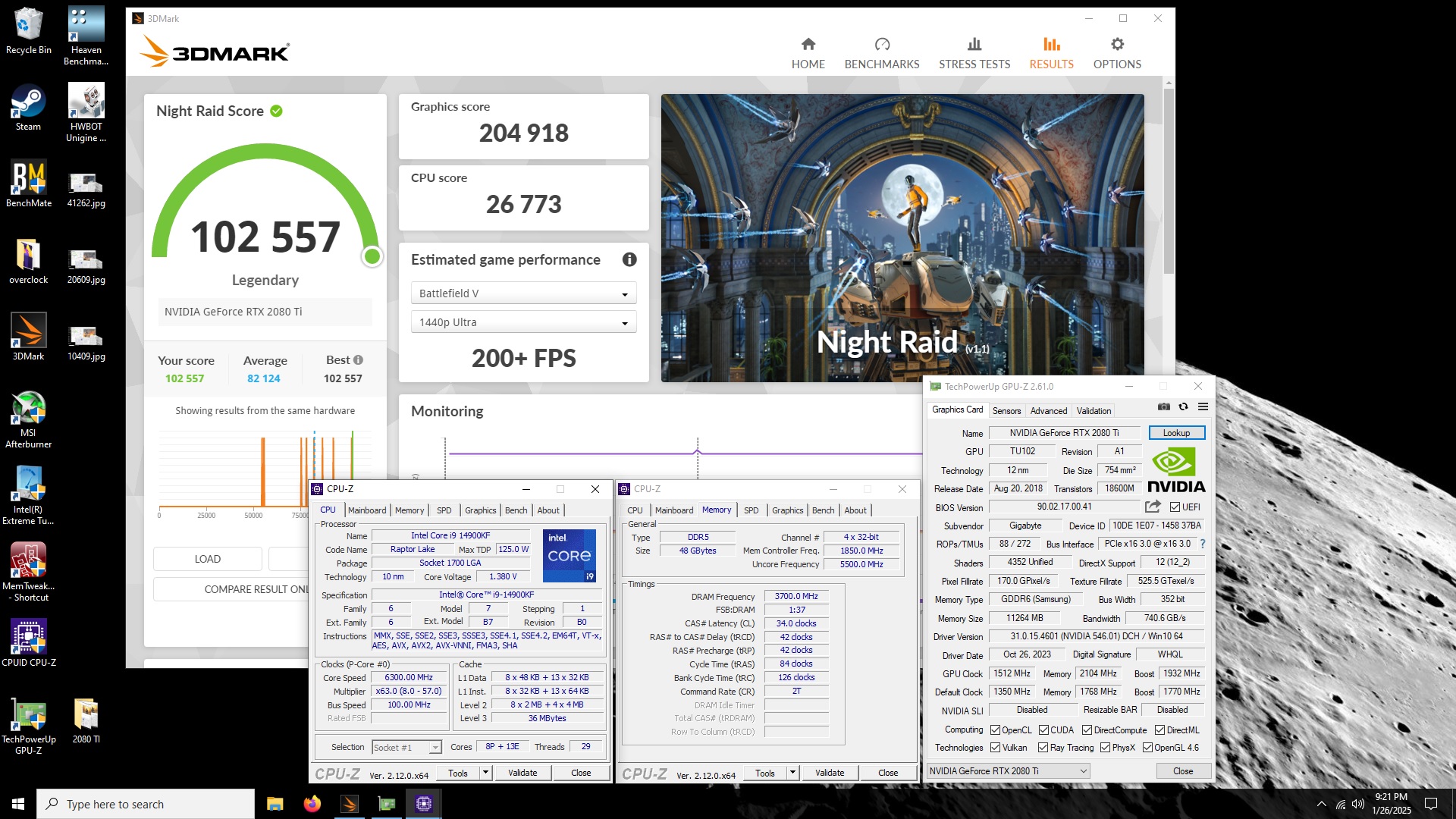The image size is (1456, 819).
Task: Click the Close button at GPU-Z bottom
Action: coord(1183,771)
